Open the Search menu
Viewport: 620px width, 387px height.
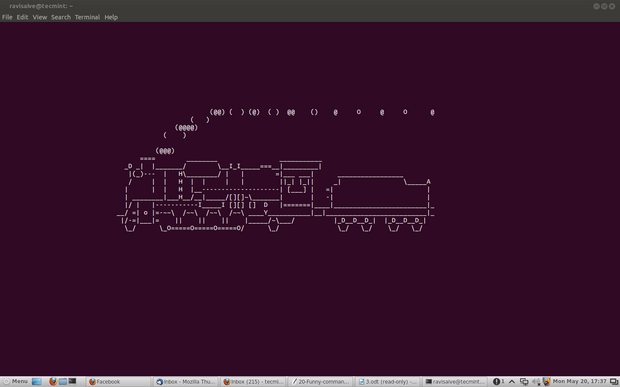click(x=61, y=17)
